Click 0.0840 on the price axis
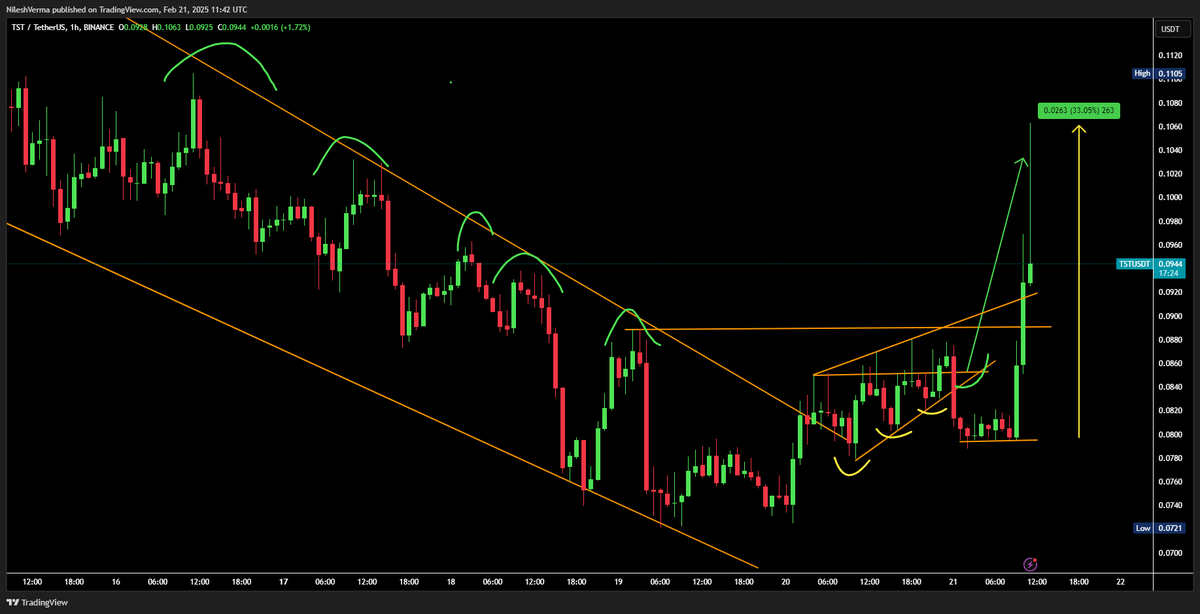The height and width of the screenshot is (614, 1200). (1169, 387)
